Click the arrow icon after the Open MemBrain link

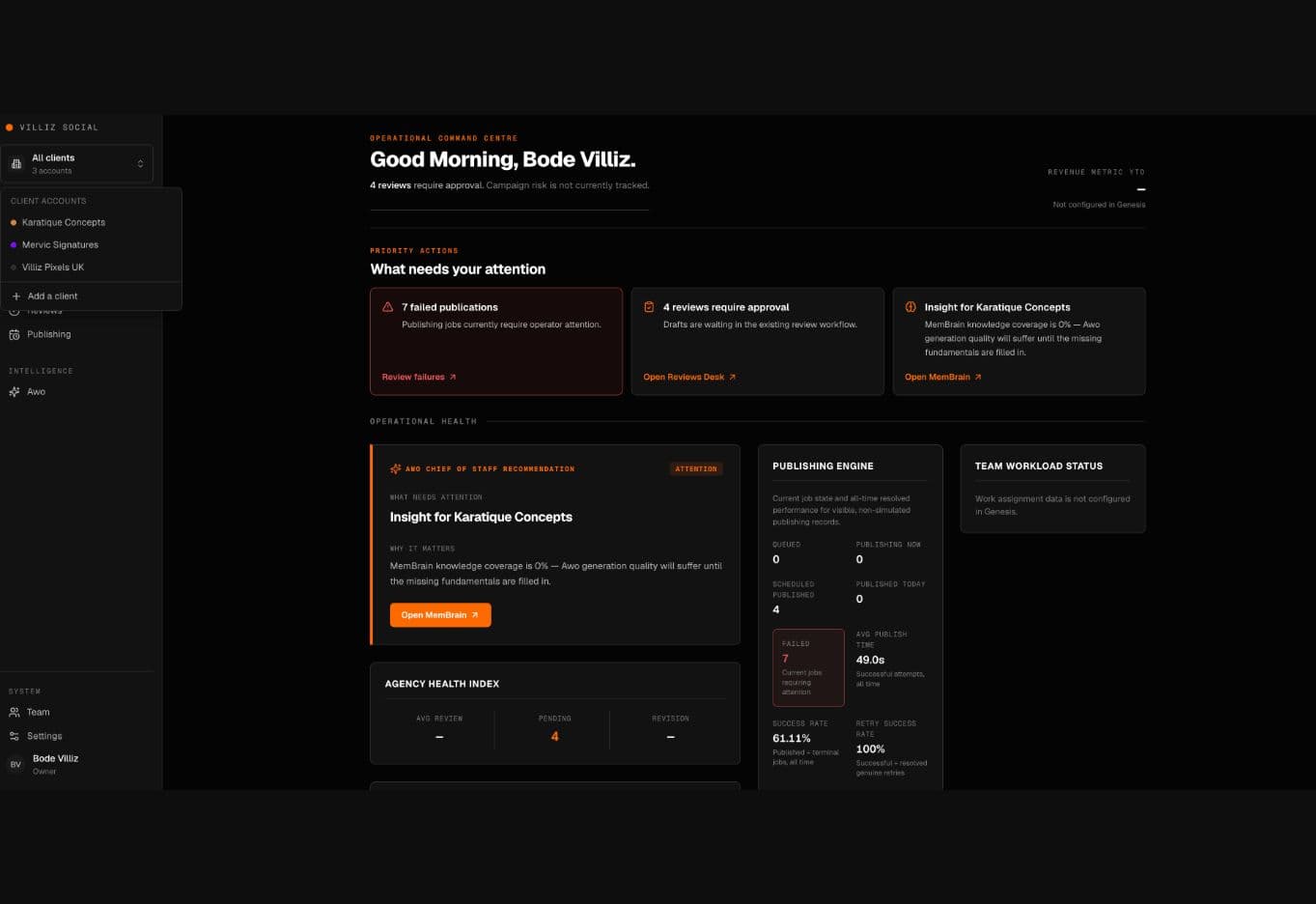click(x=978, y=377)
